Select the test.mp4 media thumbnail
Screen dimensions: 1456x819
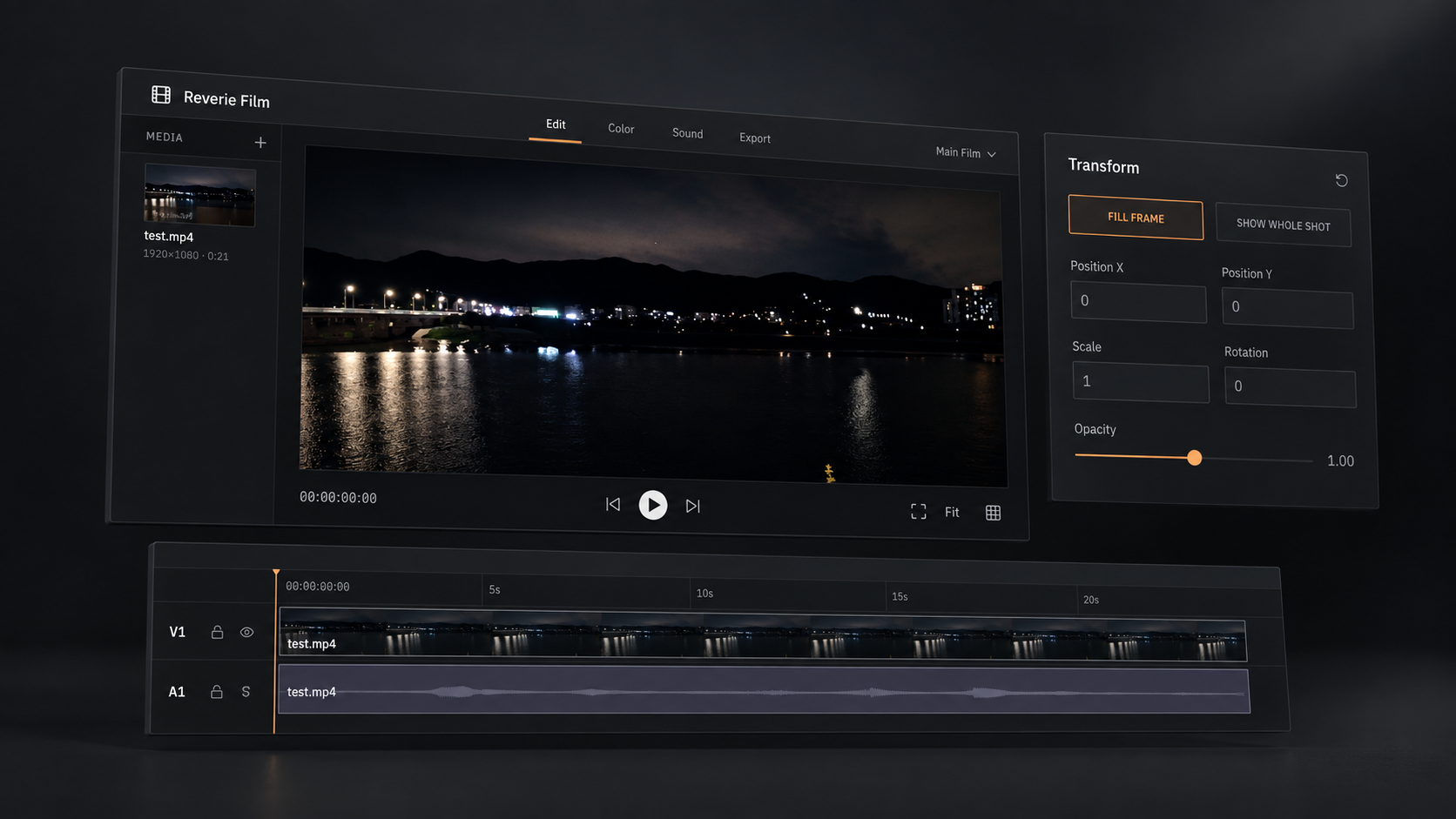coord(199,195)
